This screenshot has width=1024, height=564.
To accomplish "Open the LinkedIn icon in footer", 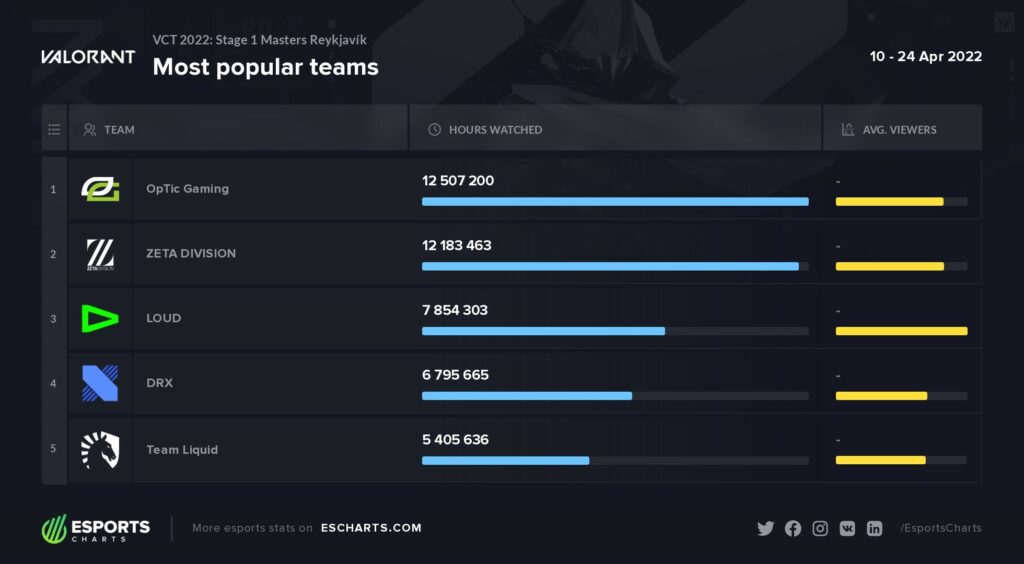I will point(874,529).
